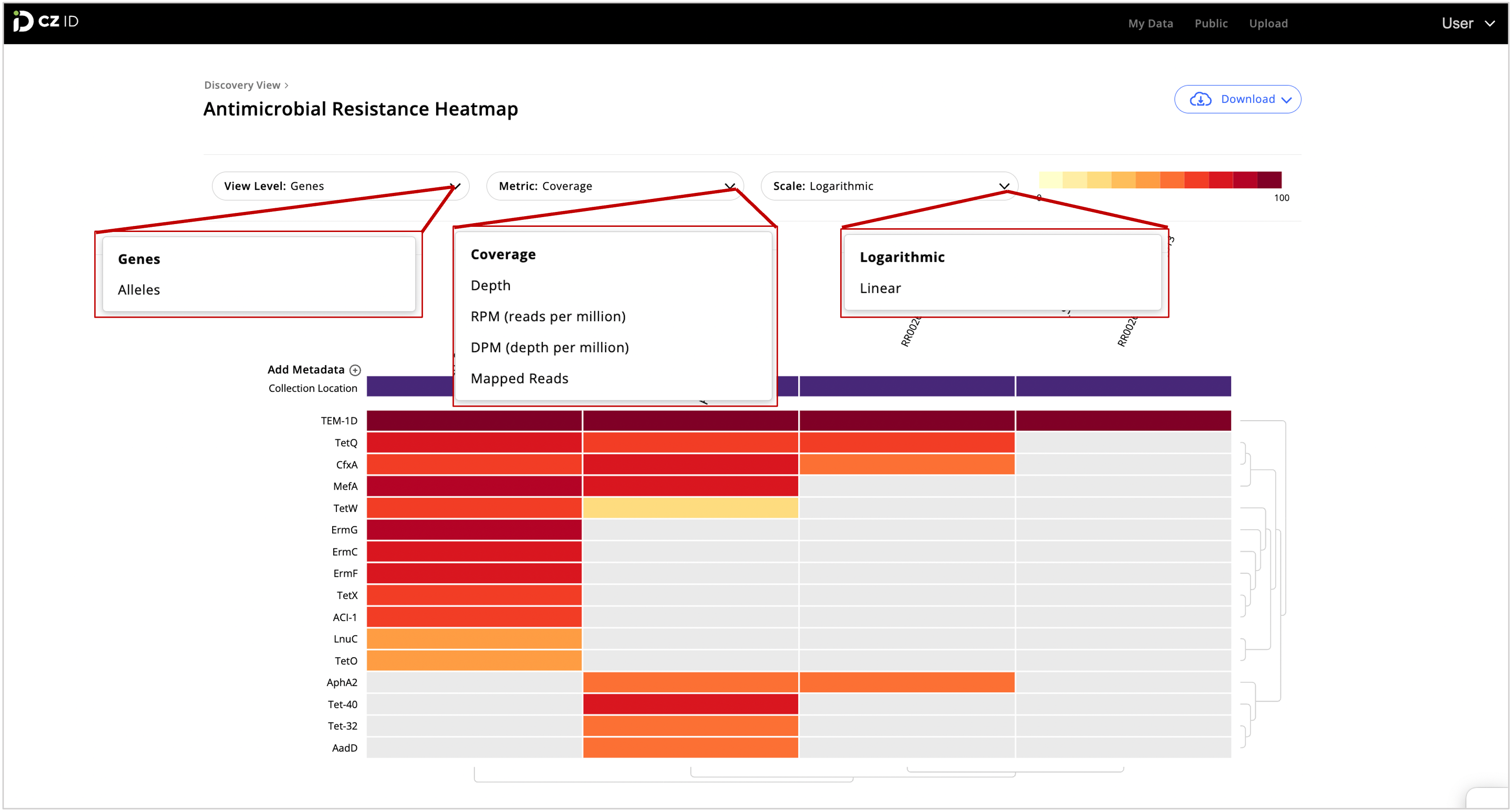Select the Logarithmic scale option
Viewport: 1512px width, 811px height.
click(x=902, y=257)
